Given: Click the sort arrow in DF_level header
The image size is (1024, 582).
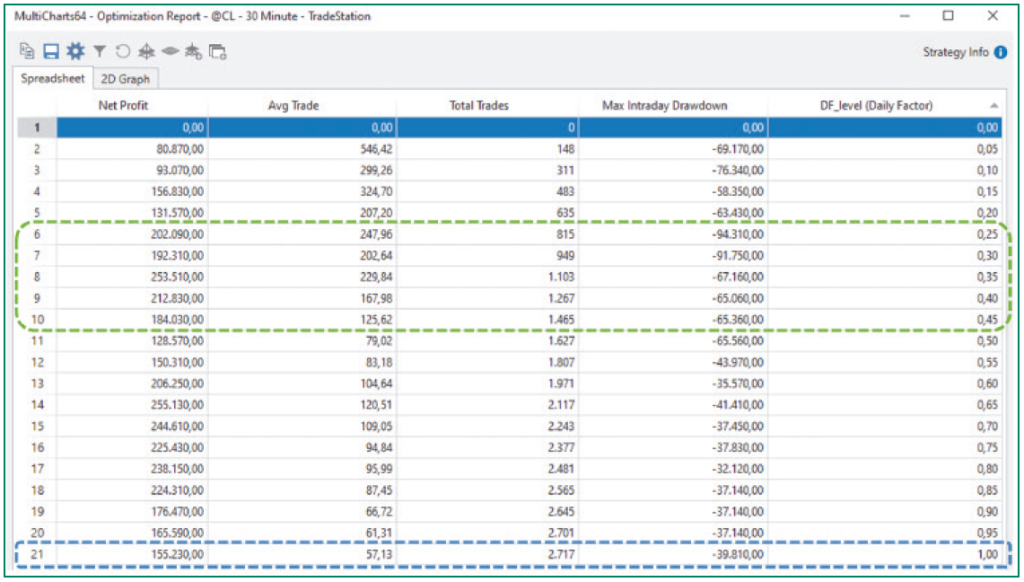Looking at the screenshot, I should pyautogui.click(x=993, y=105).
